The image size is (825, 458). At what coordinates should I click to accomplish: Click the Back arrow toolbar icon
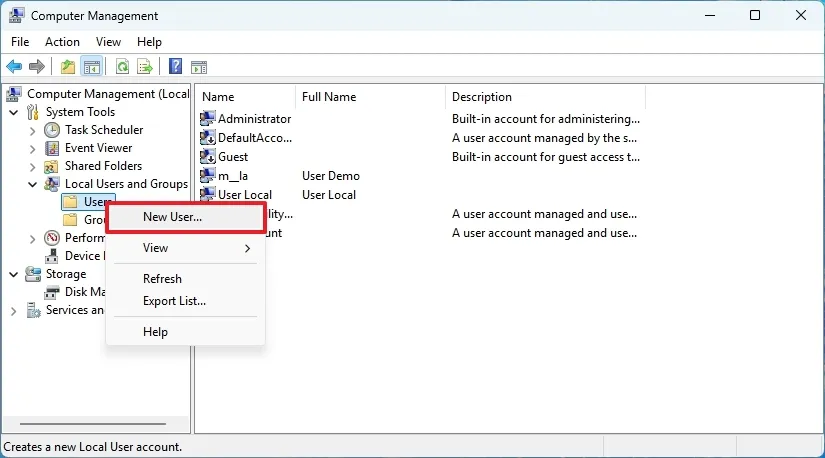[14, 67]
